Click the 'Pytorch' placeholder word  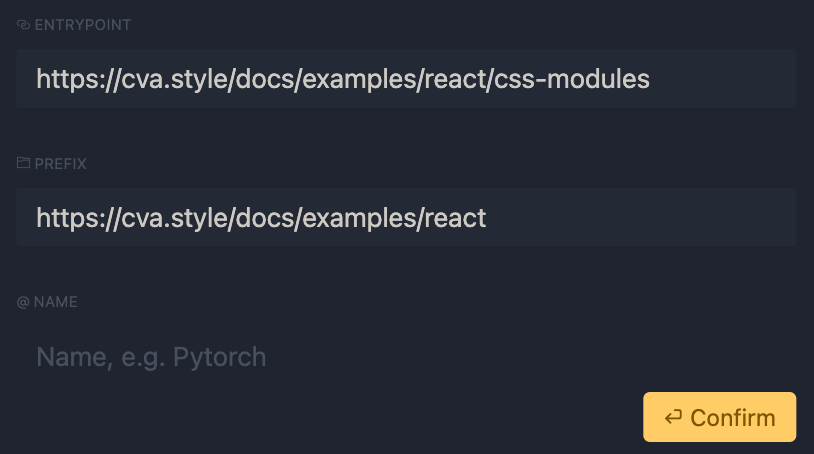click(219, 357)
